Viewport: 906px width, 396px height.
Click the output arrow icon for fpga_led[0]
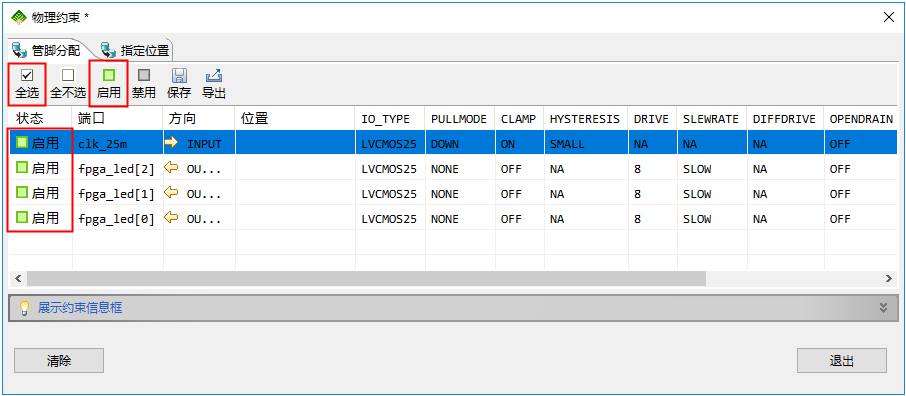[171, 218]
